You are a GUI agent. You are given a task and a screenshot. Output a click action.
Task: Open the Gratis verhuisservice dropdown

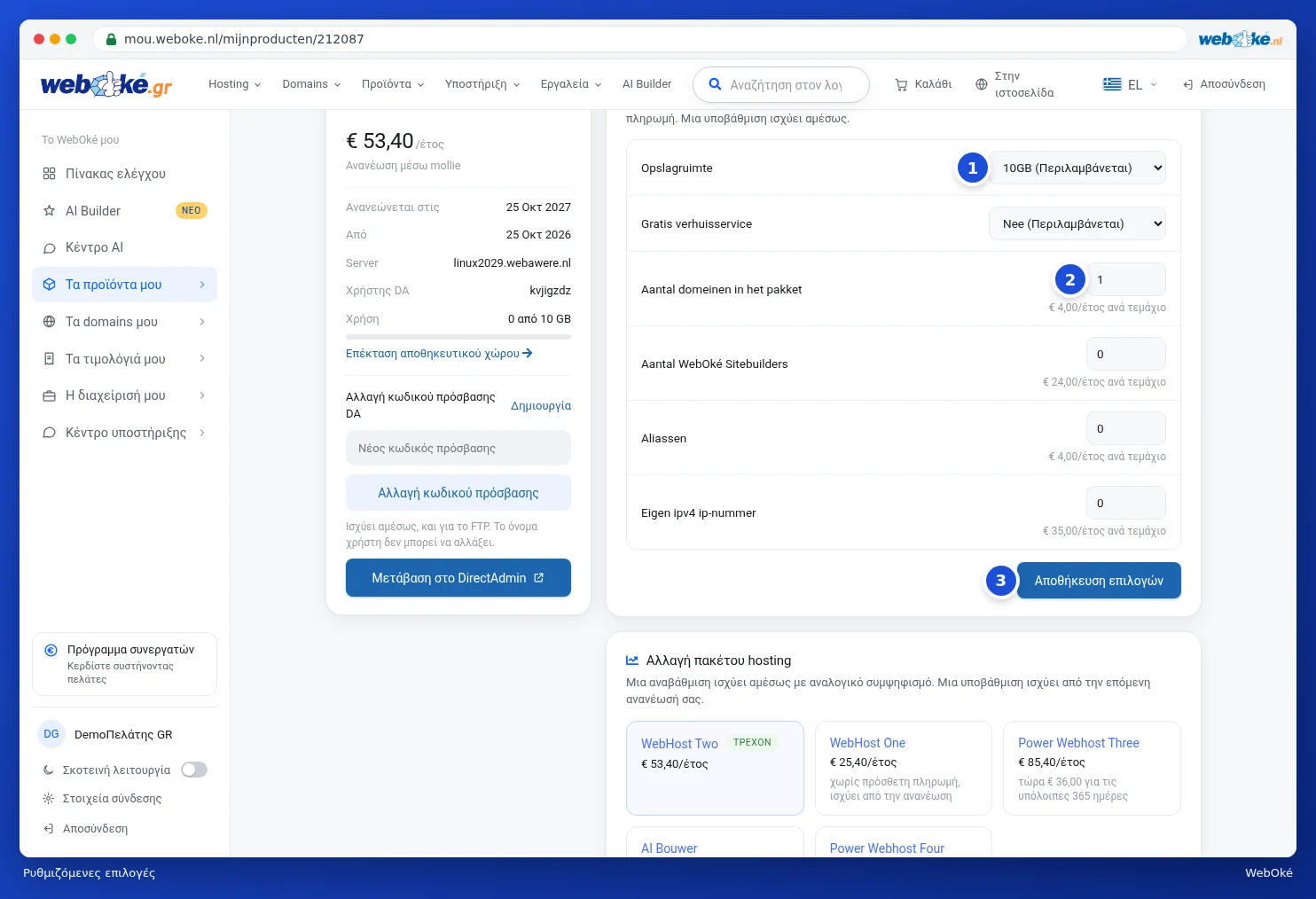[1077, 223]
